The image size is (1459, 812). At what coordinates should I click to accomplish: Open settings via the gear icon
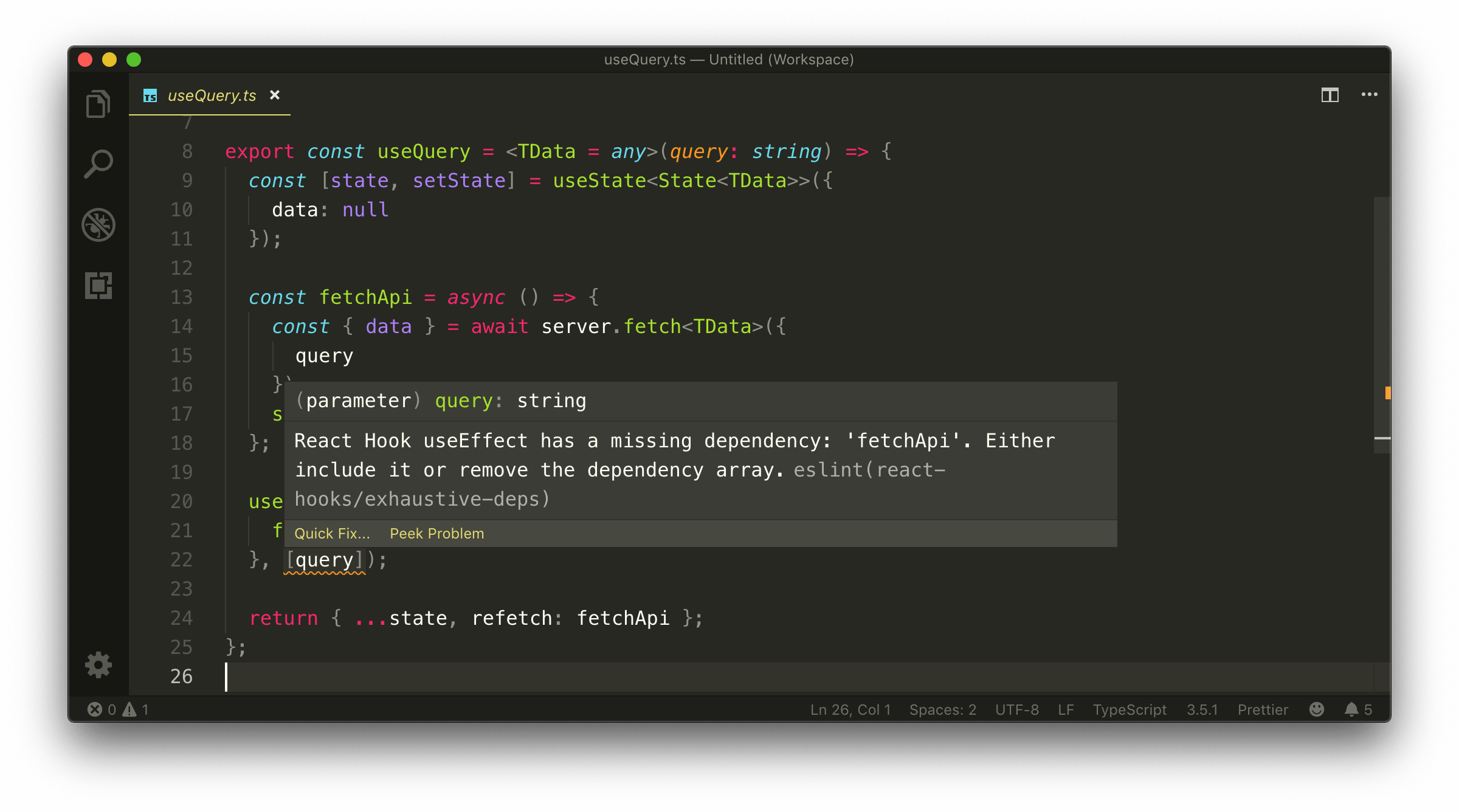[98, 665]
